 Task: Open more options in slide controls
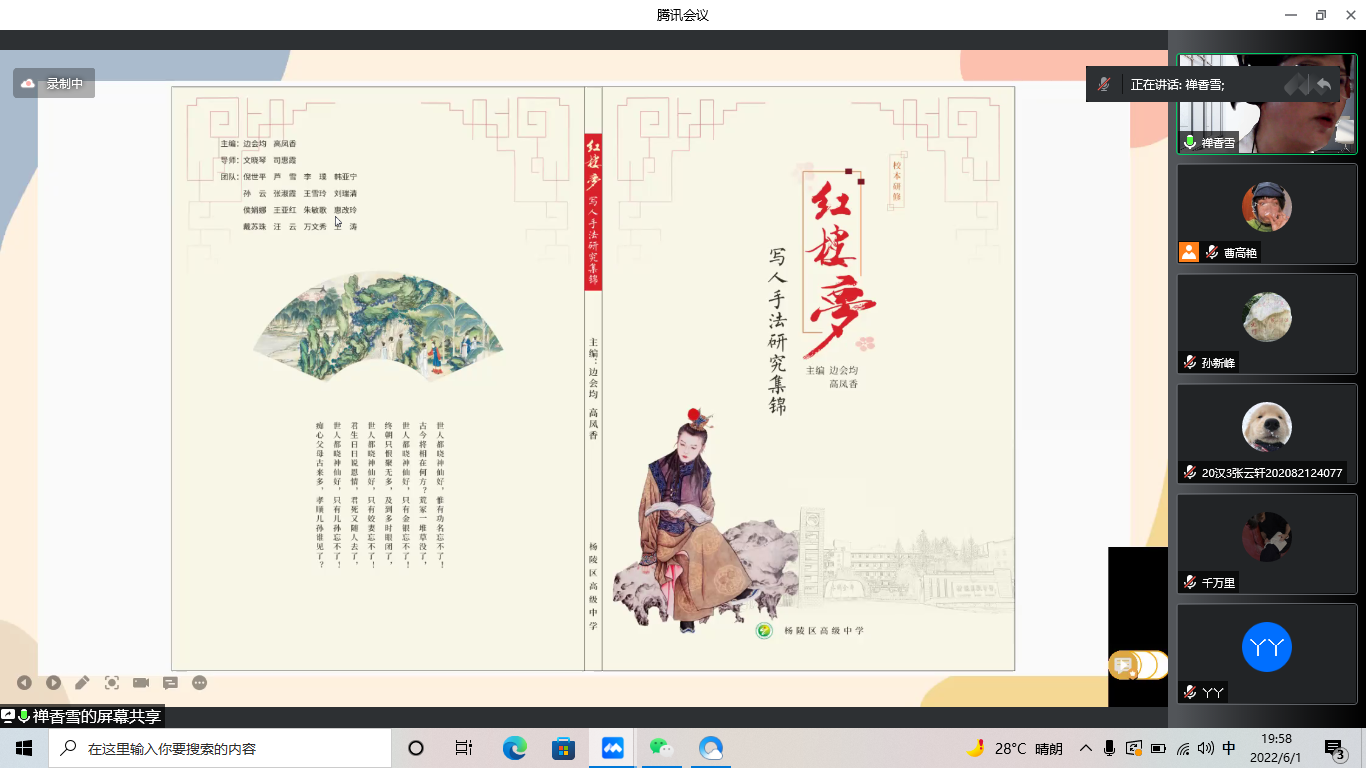coord(200,683)
